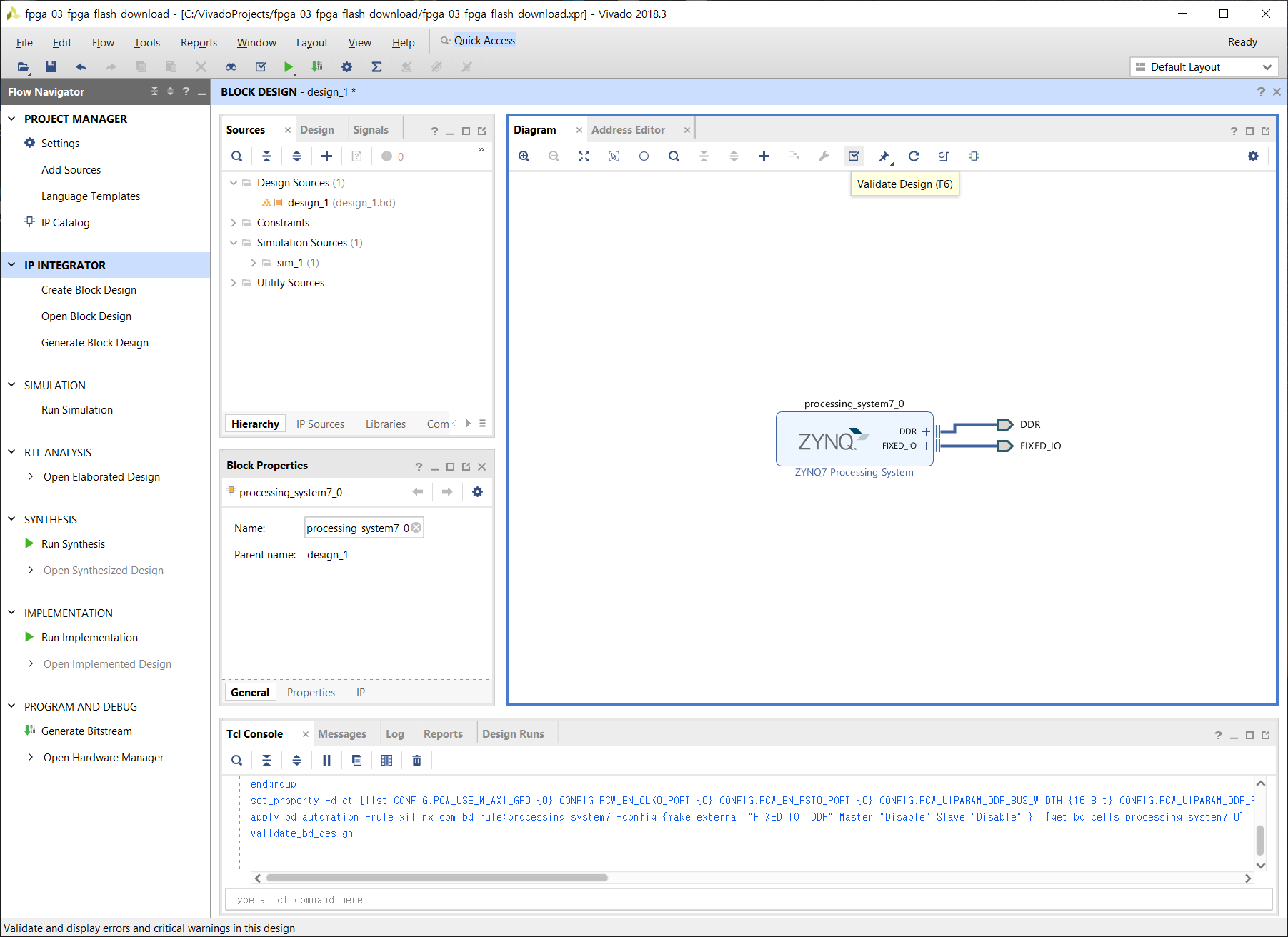Open Diagram settings gear icon
1288x937 pixels.
1253,156
